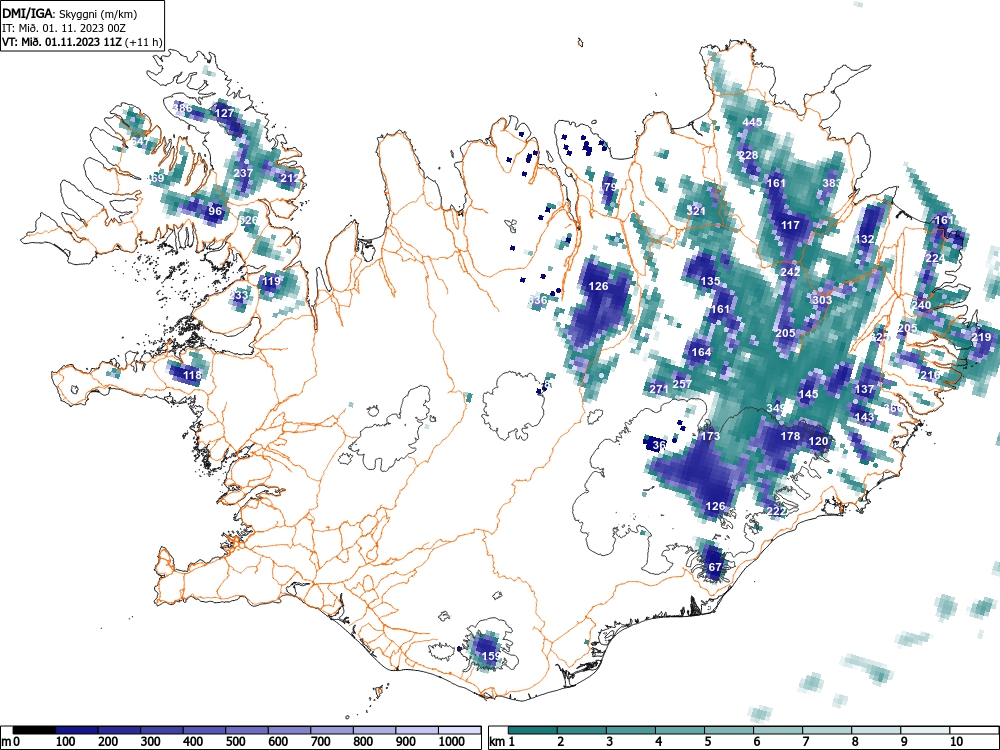Click the visibility value 127 in Westfjords
This screenshot has height=750, width=1000.
(x=224, y=113)
